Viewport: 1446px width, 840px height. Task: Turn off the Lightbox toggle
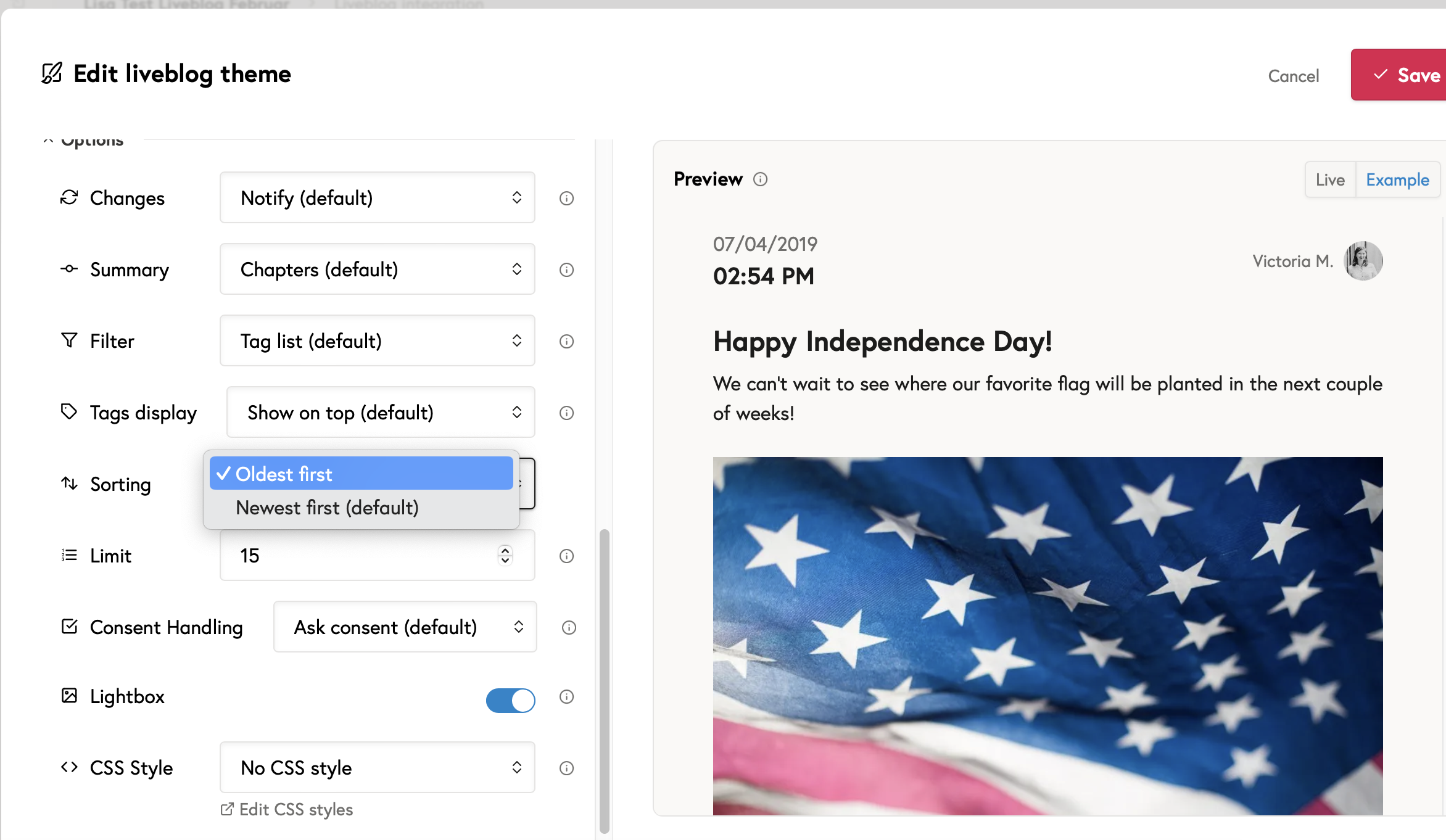pyautogui.click(x=510, y=700)
